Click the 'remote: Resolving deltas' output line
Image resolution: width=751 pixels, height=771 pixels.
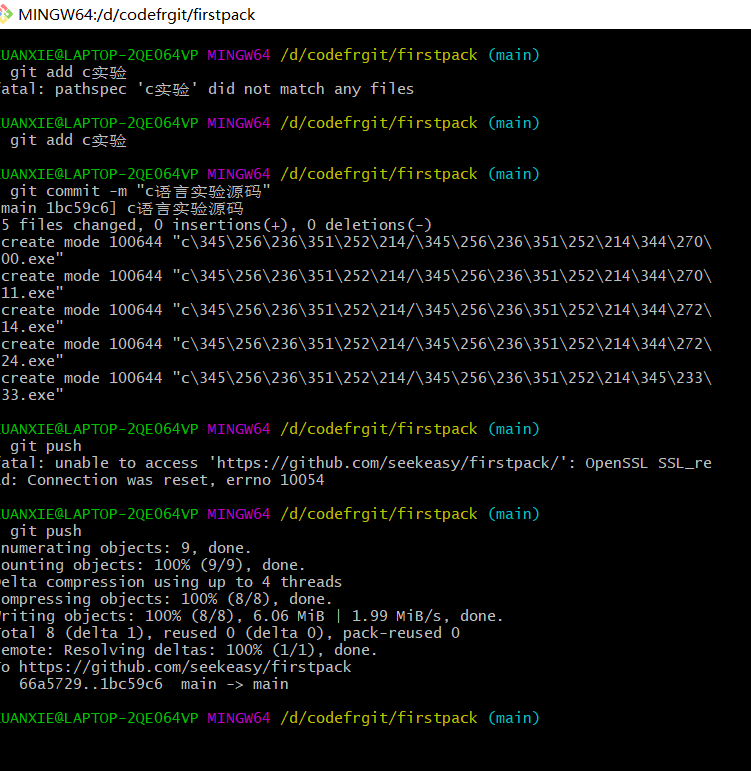coord(189,650)
